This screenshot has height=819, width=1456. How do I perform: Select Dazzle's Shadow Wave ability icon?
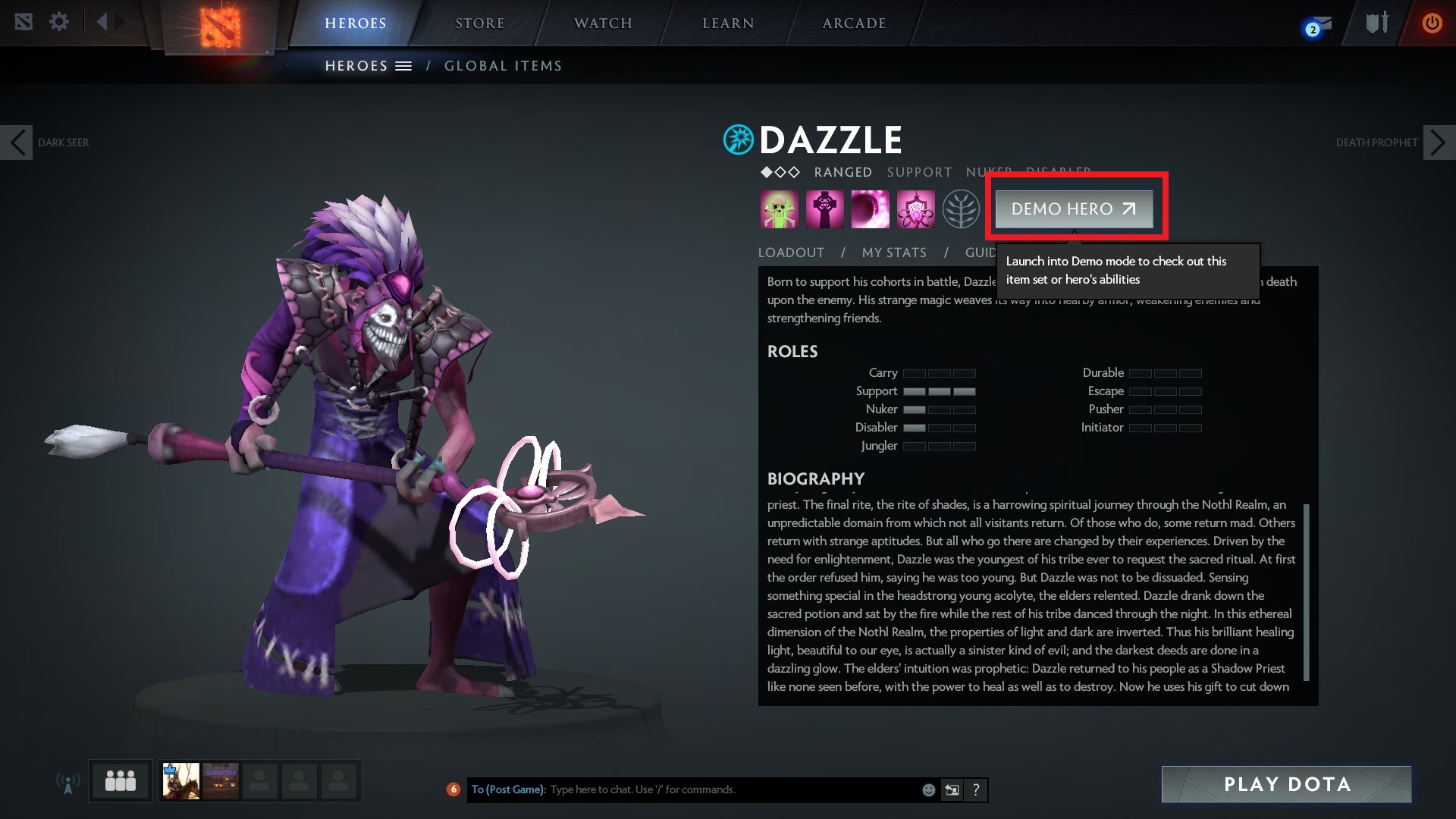871,209
